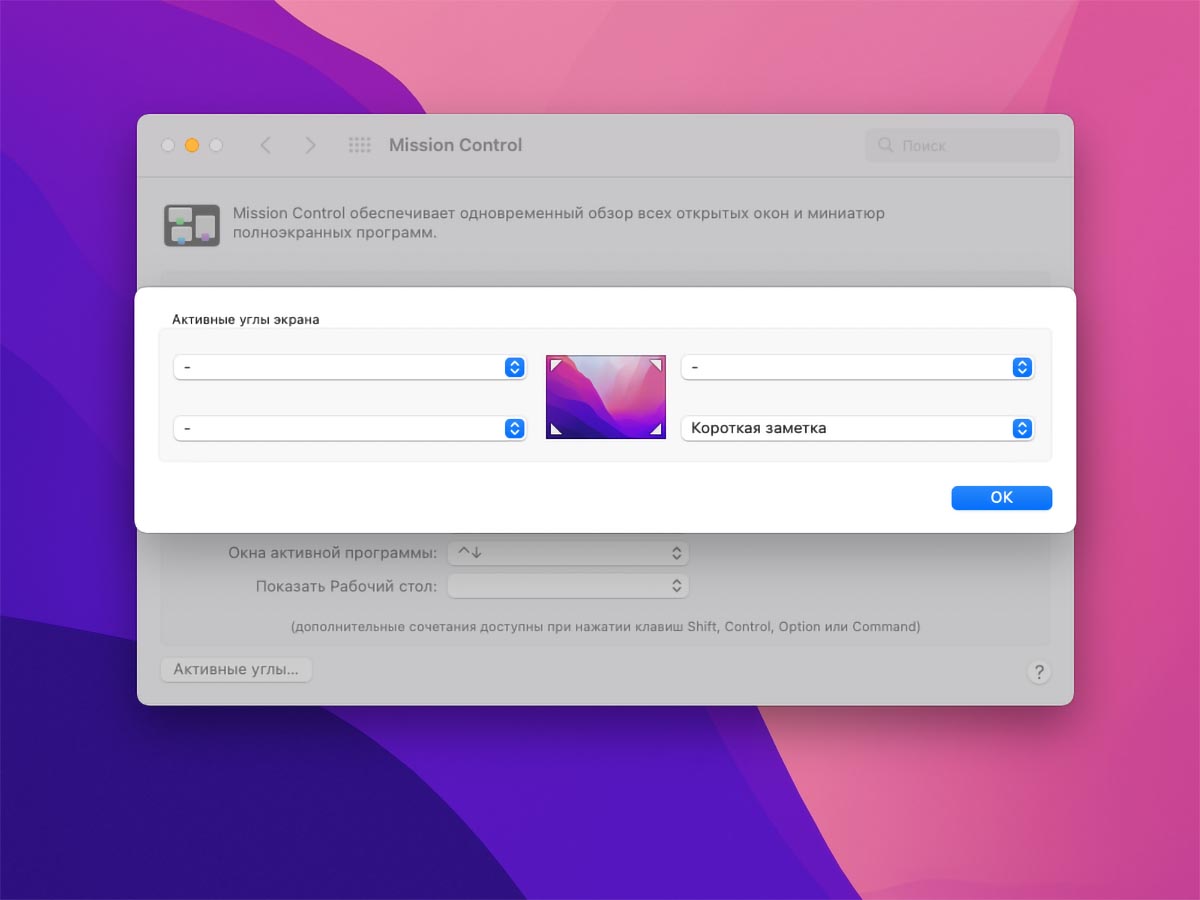Open the top-right hot corner dropdown
Image resolution: width=1200 pixels, height=900 pixels.
(857, 367)
